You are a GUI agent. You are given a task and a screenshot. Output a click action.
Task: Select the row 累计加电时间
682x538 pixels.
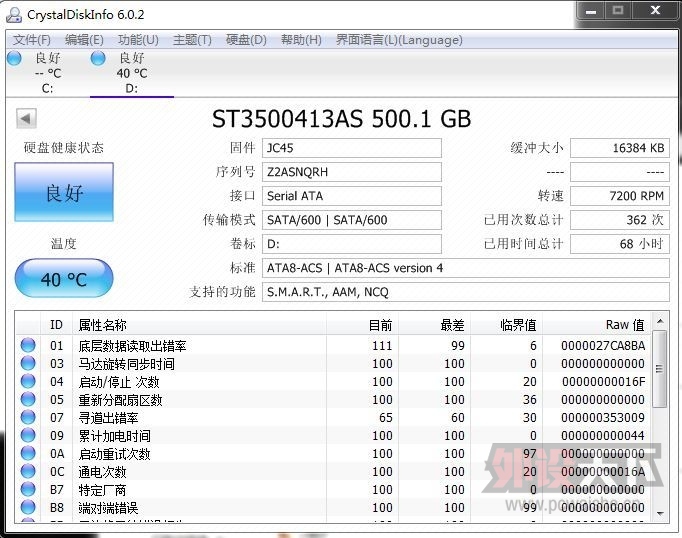[x=334, y=435]
